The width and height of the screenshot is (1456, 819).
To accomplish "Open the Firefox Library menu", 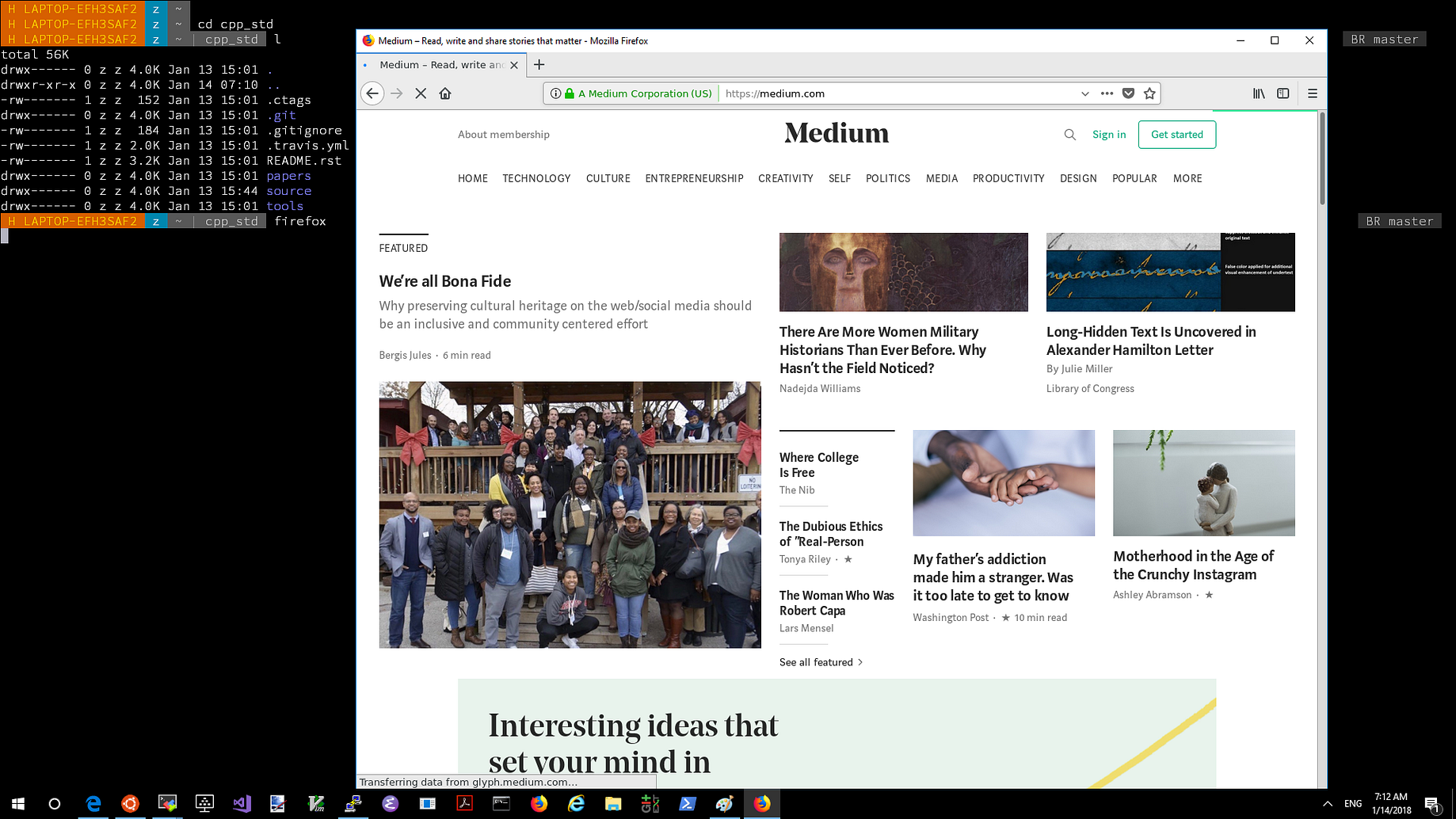I will pos(1259,93).
